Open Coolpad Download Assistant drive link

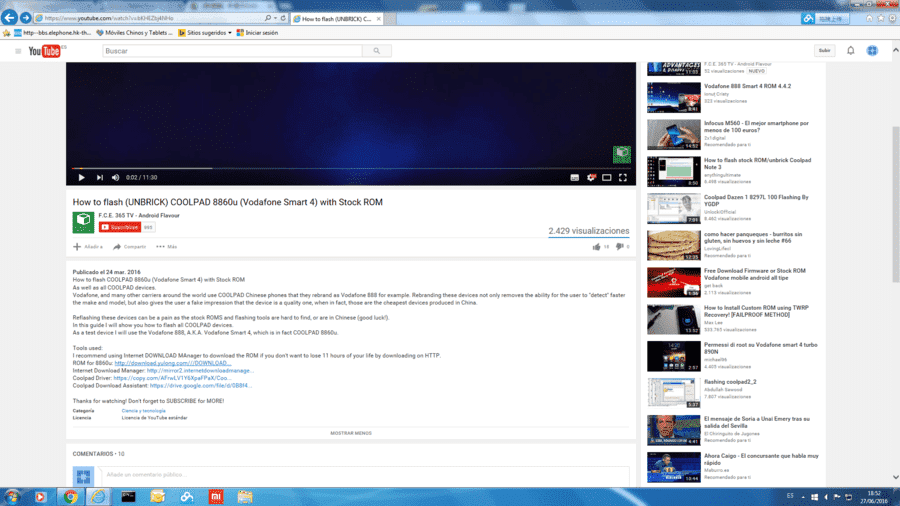201,386
